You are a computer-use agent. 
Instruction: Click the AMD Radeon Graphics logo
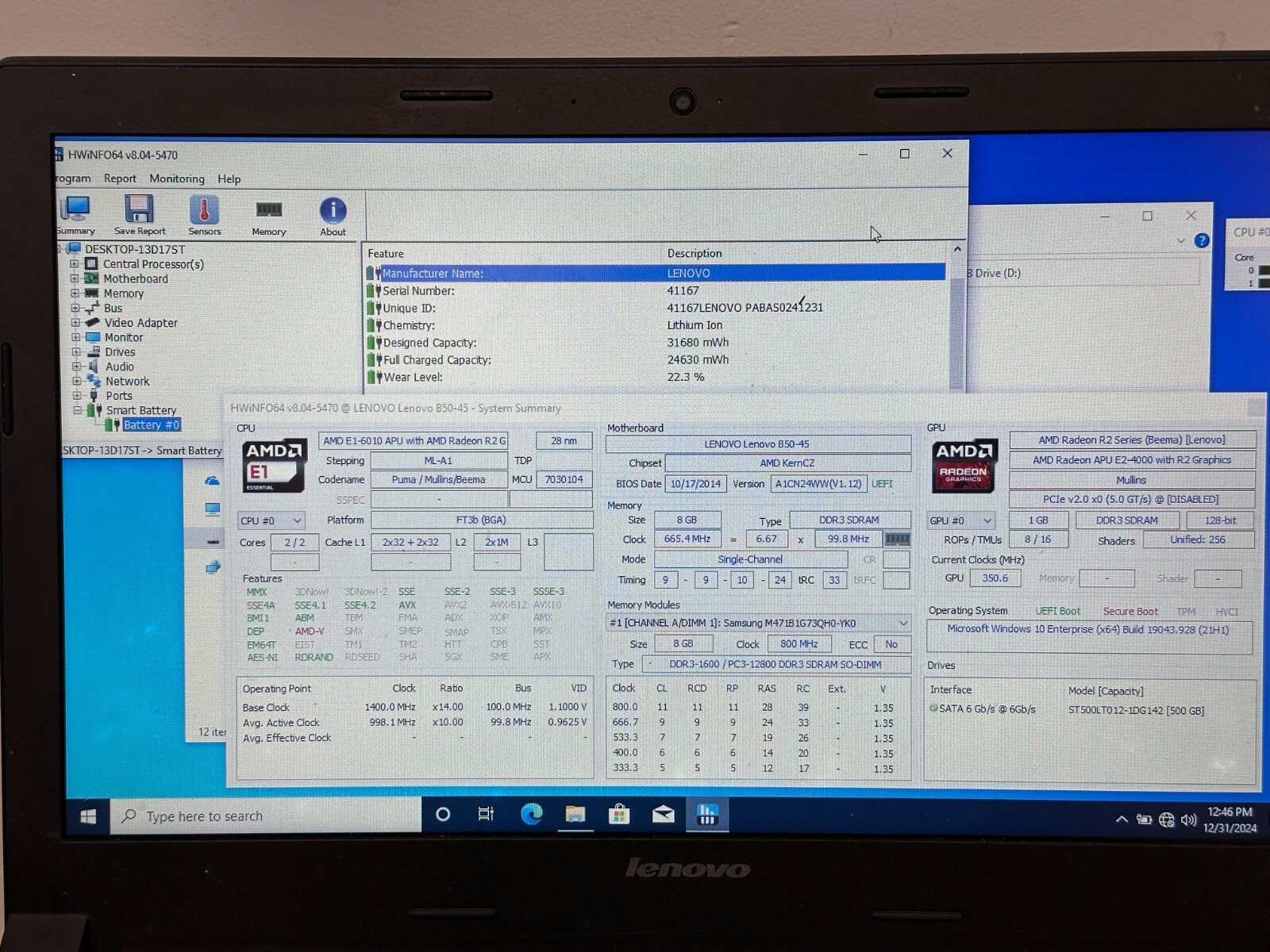pyautogui.click(x=964, y=466)
